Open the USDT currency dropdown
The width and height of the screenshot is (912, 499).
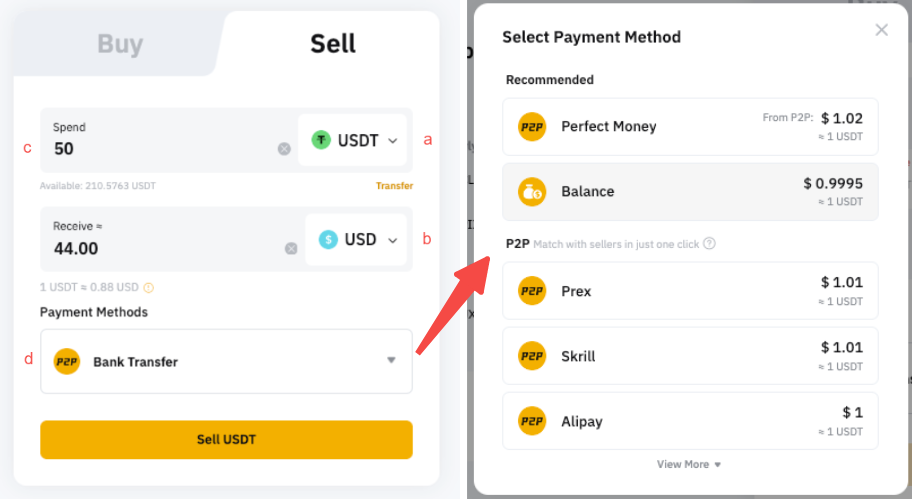point(355,140)
